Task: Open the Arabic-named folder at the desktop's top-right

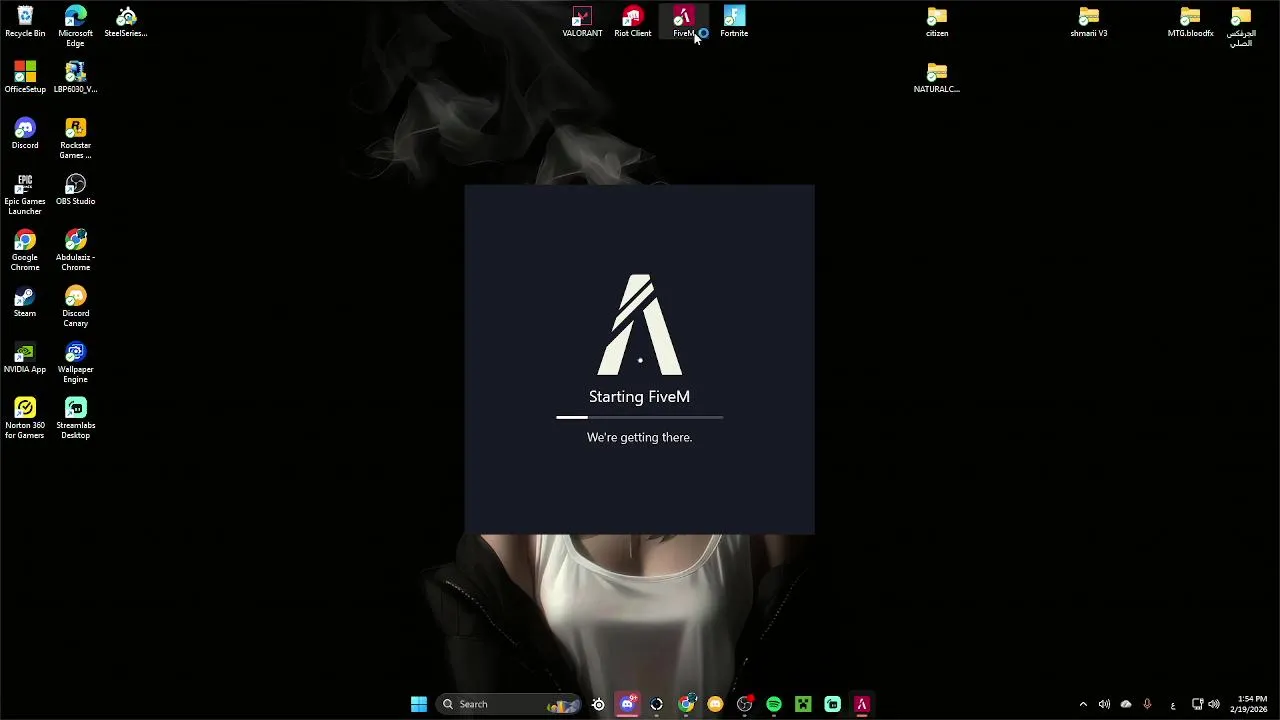Action: click(1241, 26)
